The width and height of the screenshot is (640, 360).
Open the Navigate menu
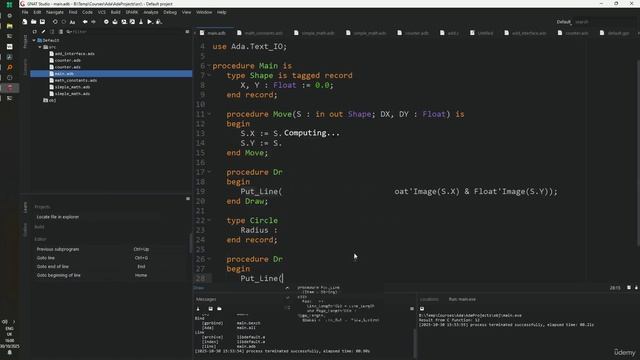(x=55, y=12)
